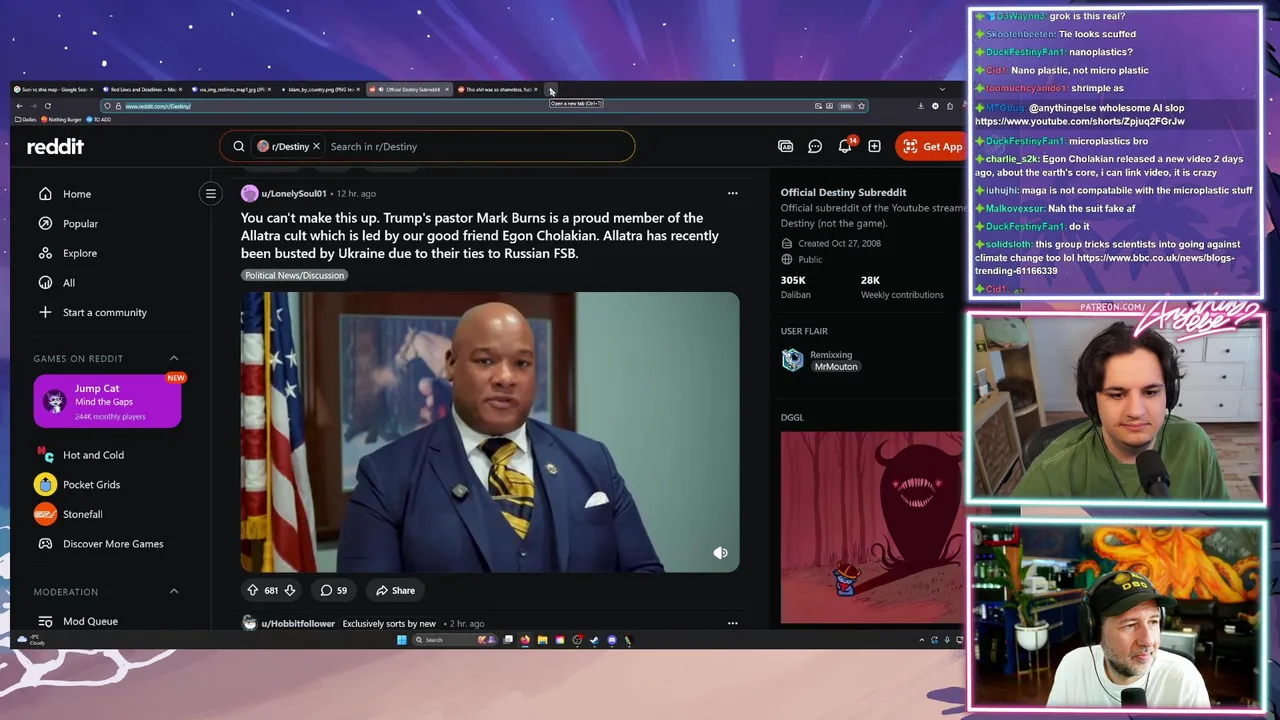
Task: Click the search magnifier icon
Action: point(238,146)
